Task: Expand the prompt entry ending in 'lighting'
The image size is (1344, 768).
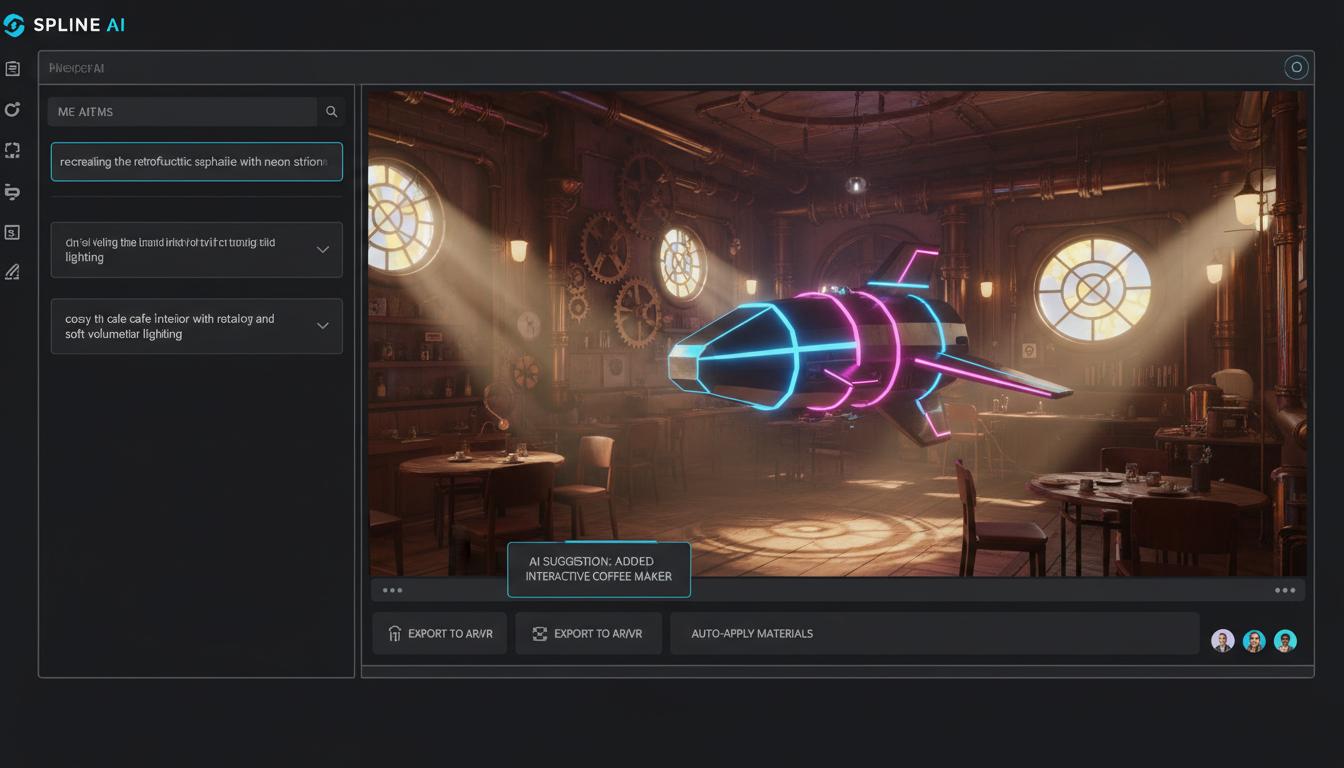Action: (322, 249)
